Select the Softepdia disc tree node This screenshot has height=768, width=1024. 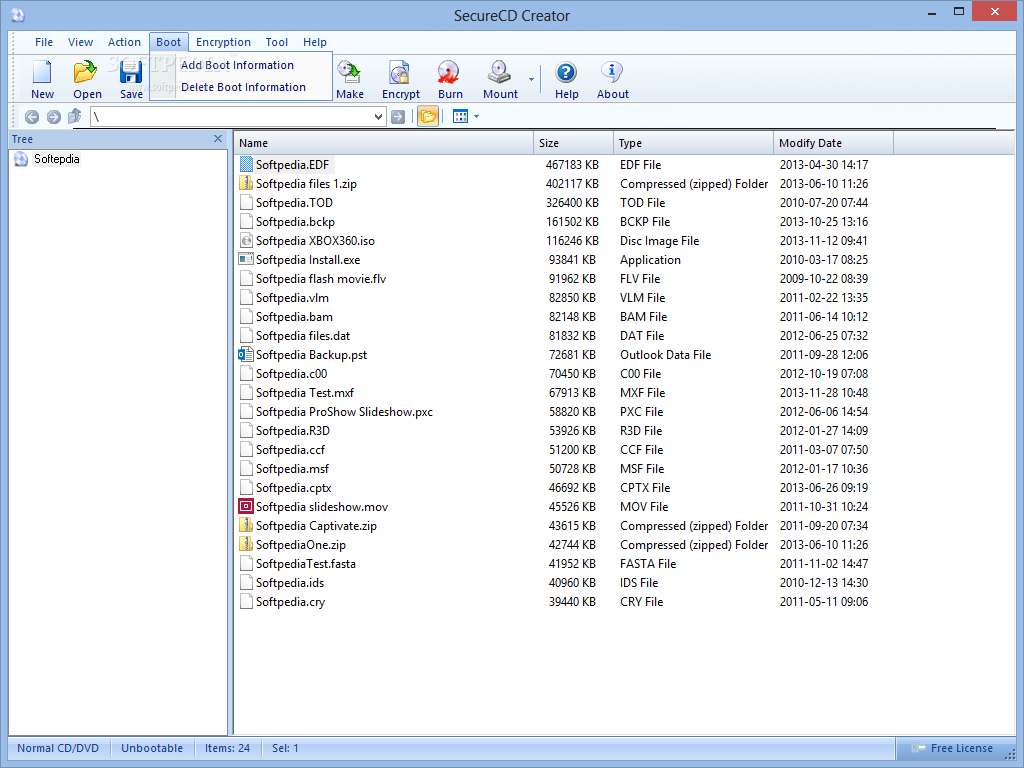[x=57, y=159]
